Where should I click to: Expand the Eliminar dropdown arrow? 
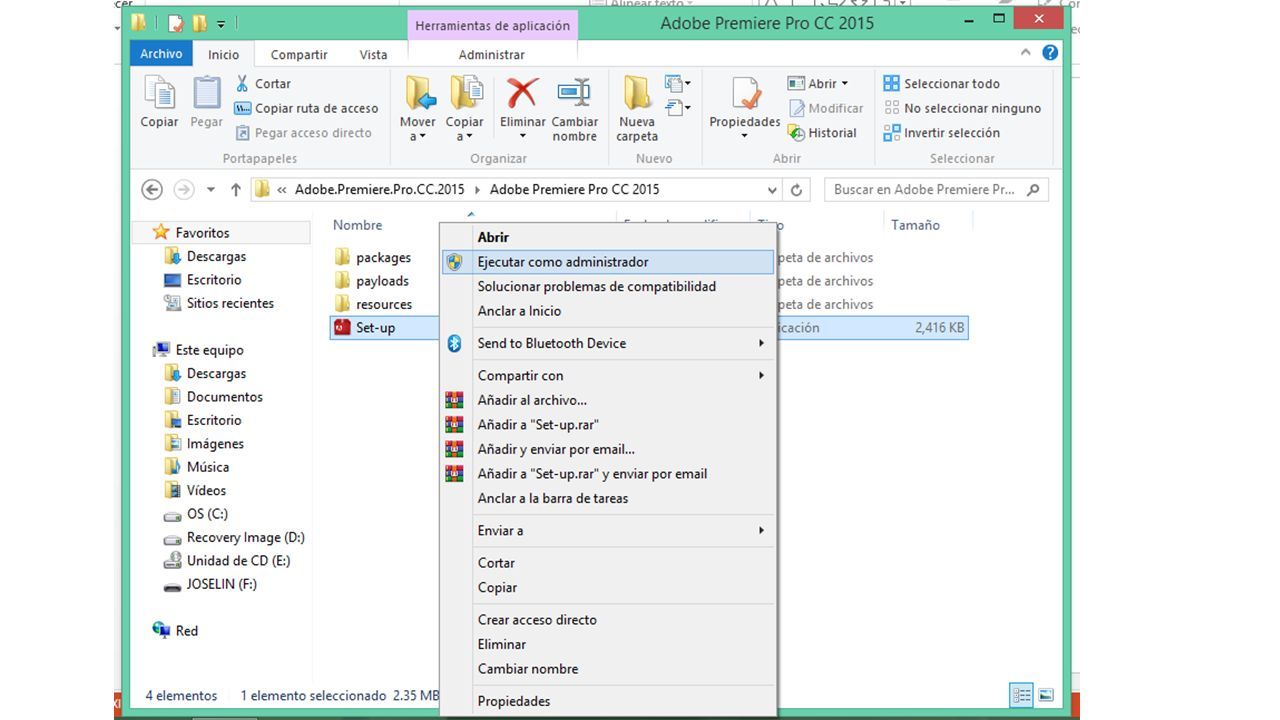coord(522,137)
